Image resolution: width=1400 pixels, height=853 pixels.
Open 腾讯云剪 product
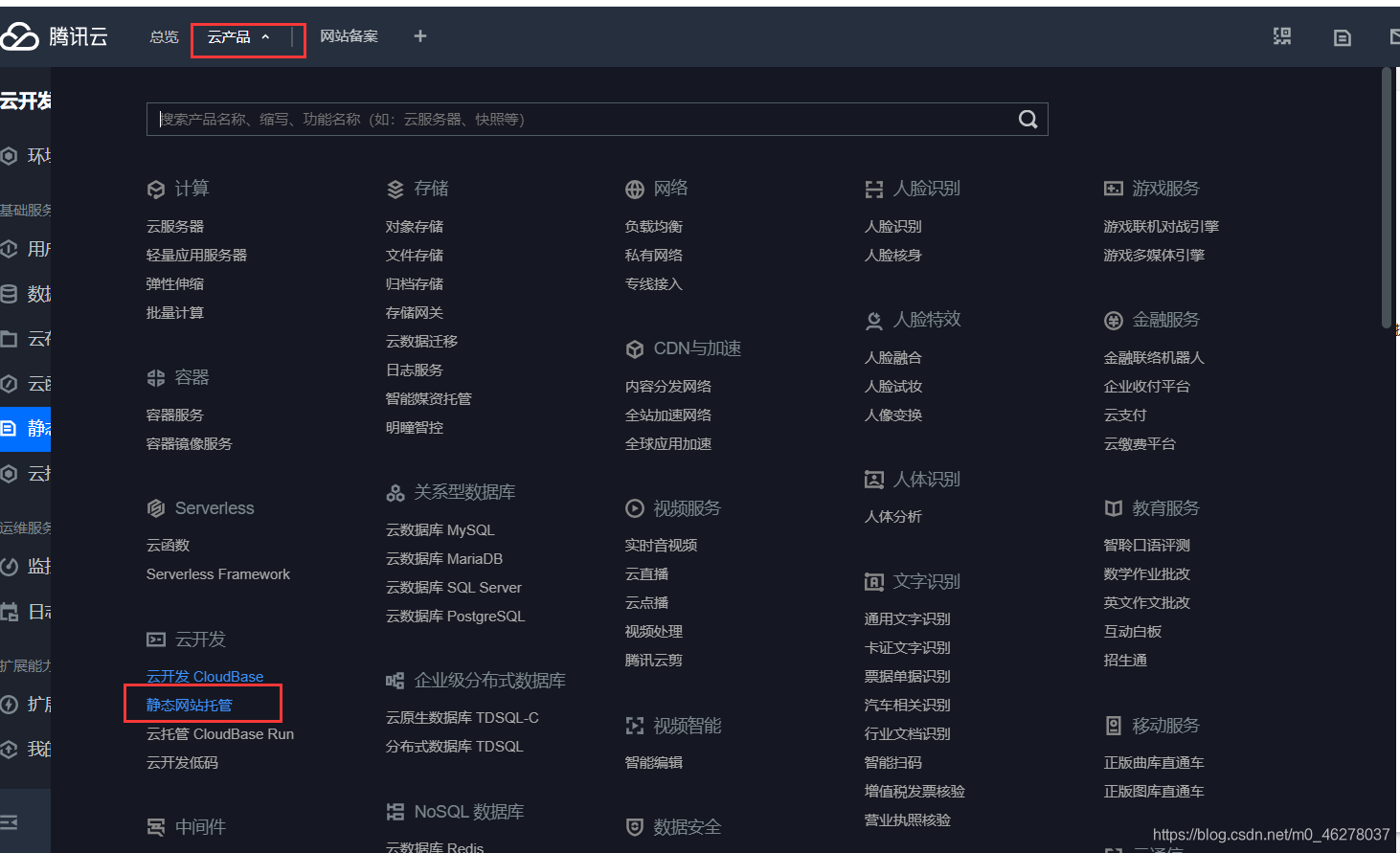654,661
